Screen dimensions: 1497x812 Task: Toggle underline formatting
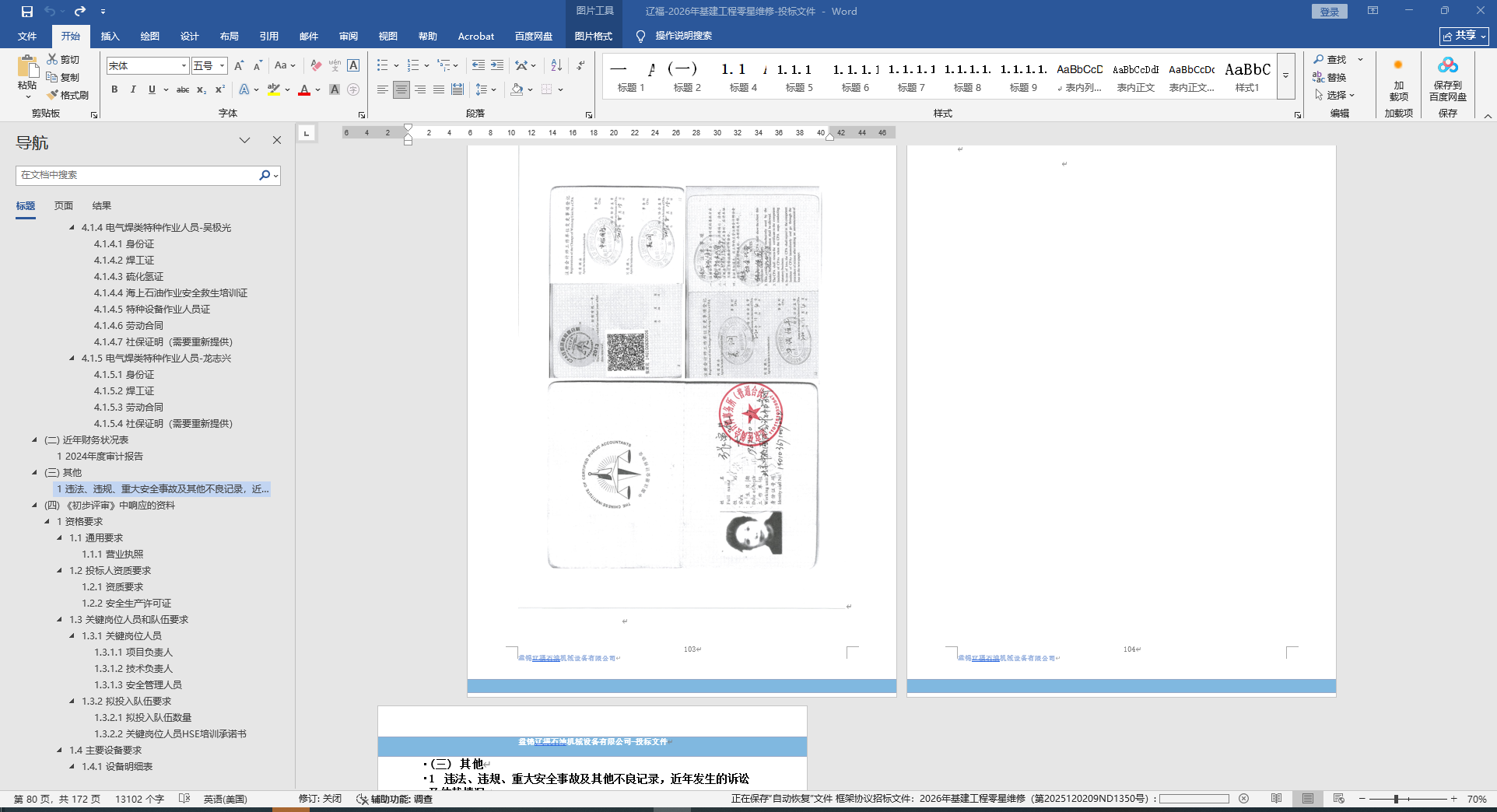click(152, 89)
